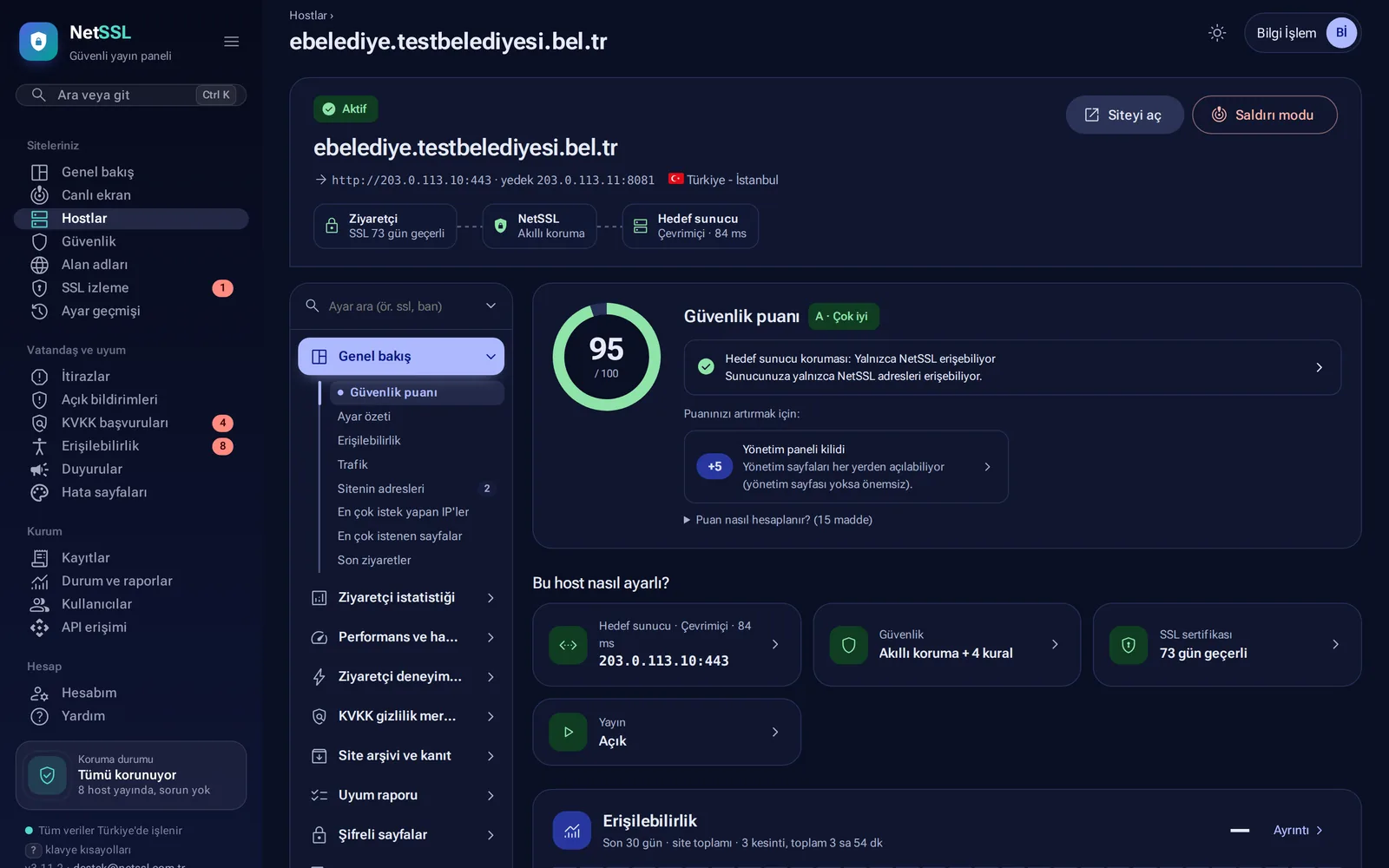Expand Performans ve hız section
The width and height of the screenshot is (1389, 868).
point(401,637)
